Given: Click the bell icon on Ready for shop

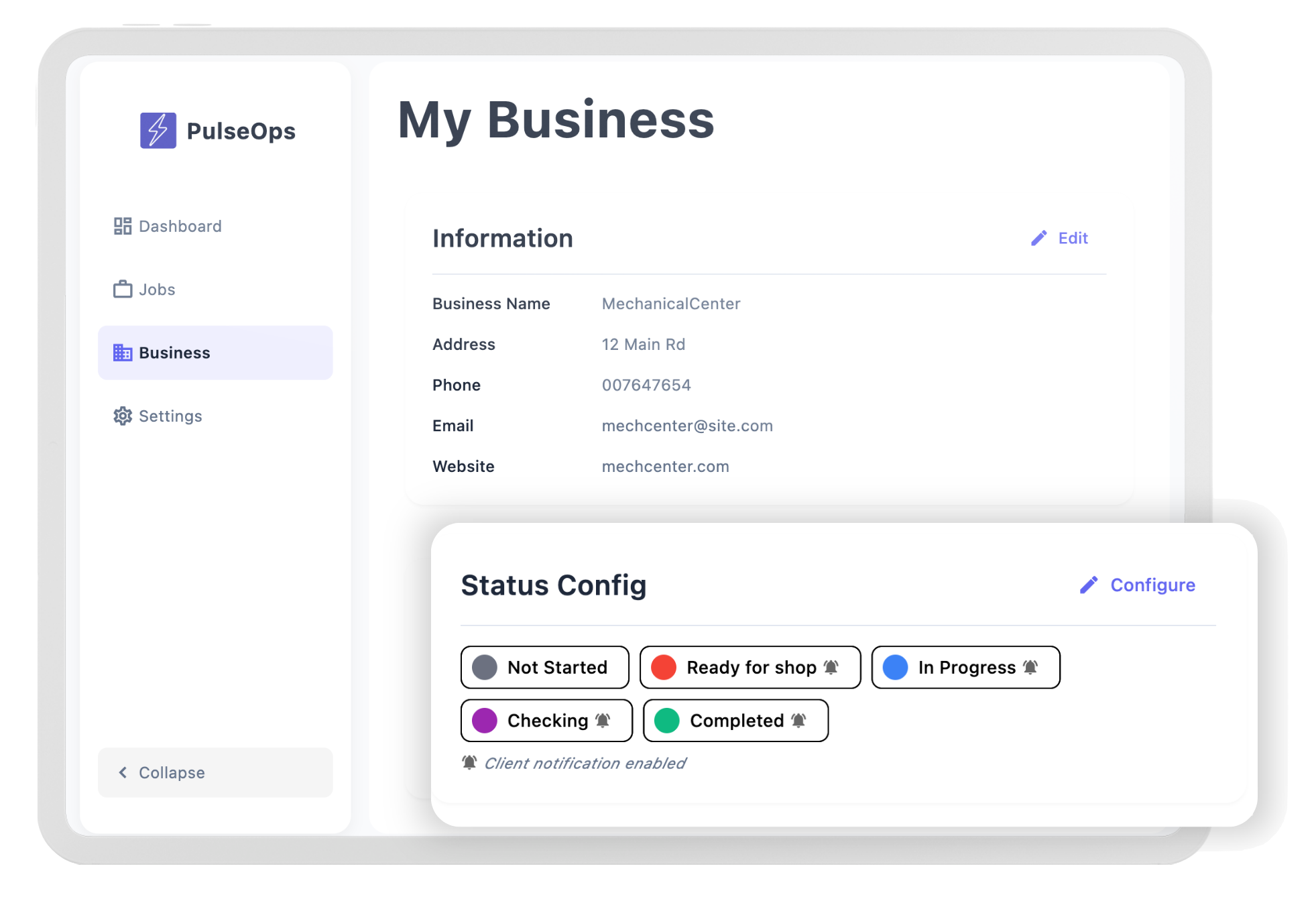Looking at the screenshot, I should (x=831, y=667).
